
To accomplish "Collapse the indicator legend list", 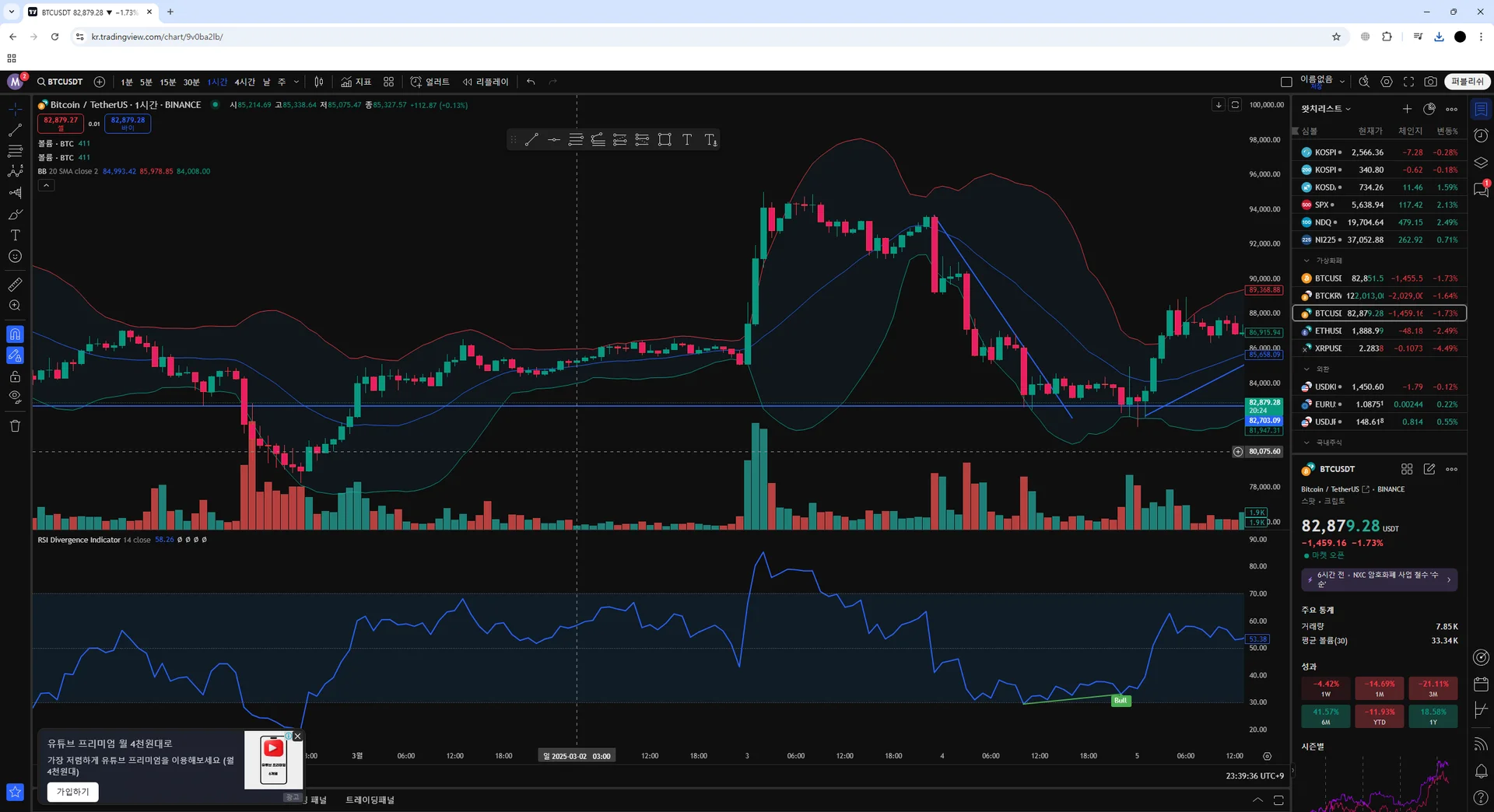I will tap(47, 185).
